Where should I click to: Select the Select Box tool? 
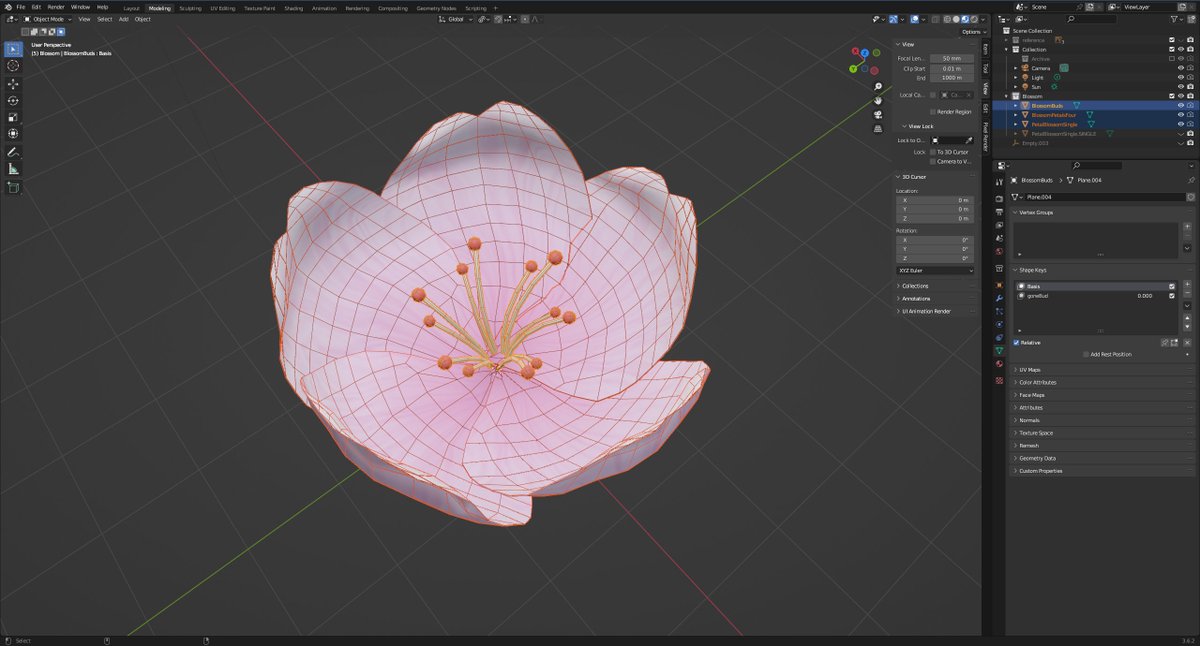[13, 49]
